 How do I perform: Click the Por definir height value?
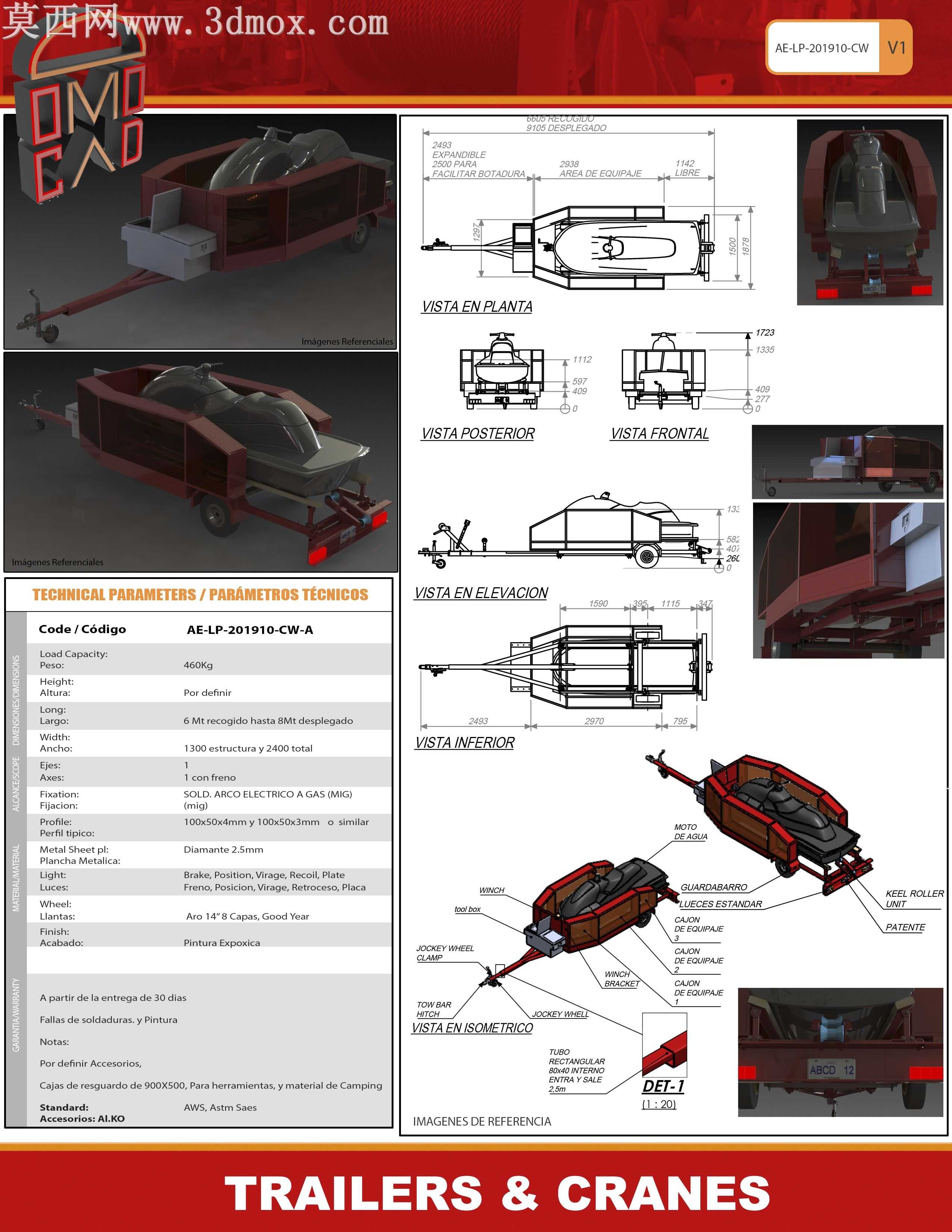click(208, 693)
